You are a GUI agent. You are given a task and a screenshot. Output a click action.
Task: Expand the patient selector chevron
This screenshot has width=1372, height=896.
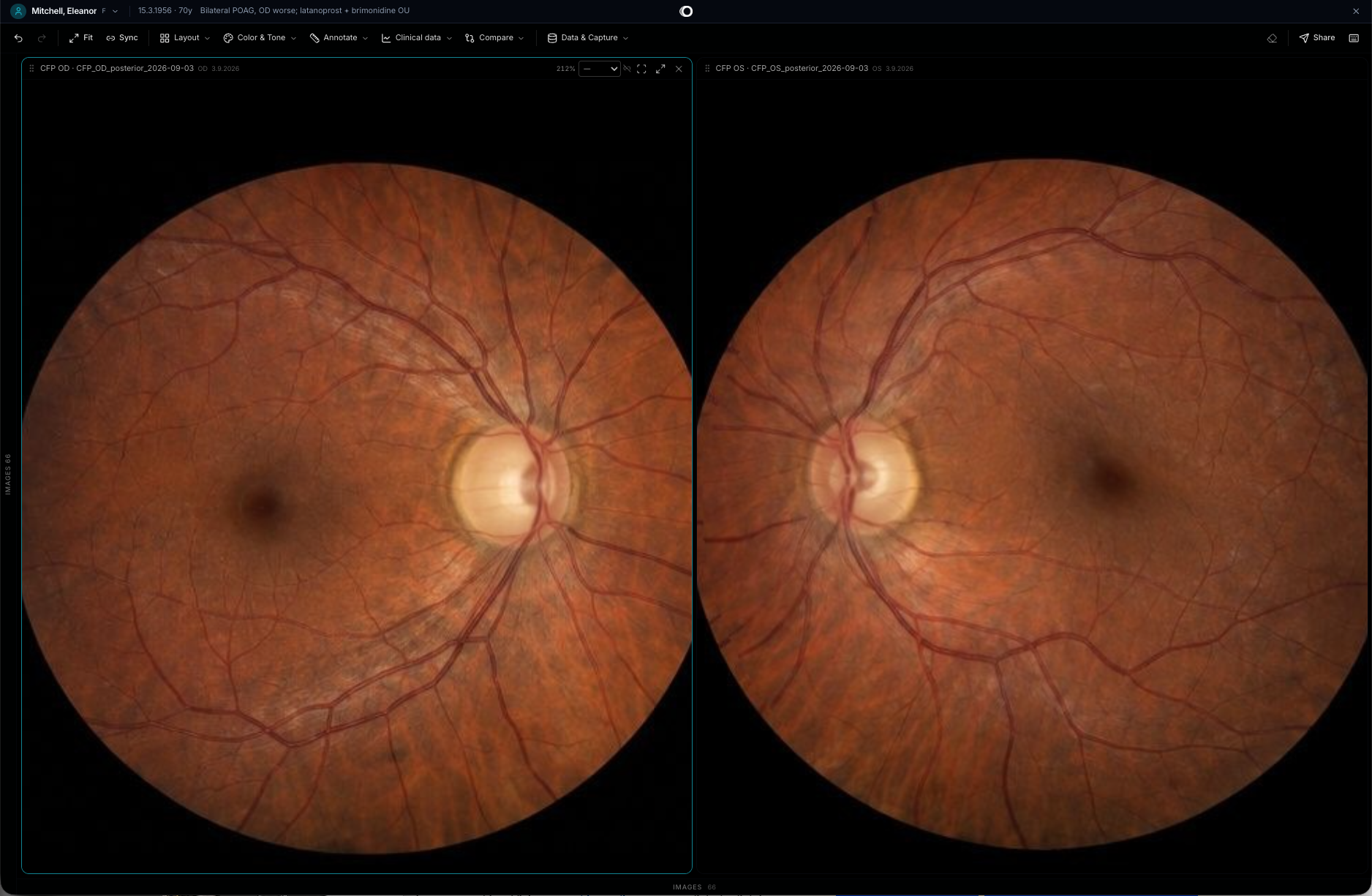pos(115,12)
